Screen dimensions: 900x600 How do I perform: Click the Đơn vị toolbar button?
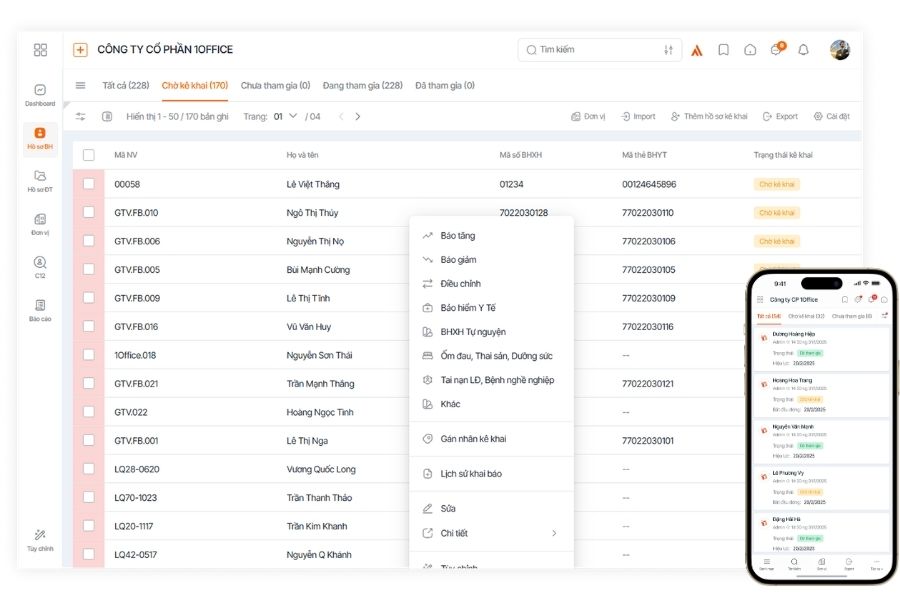point(588,117)
